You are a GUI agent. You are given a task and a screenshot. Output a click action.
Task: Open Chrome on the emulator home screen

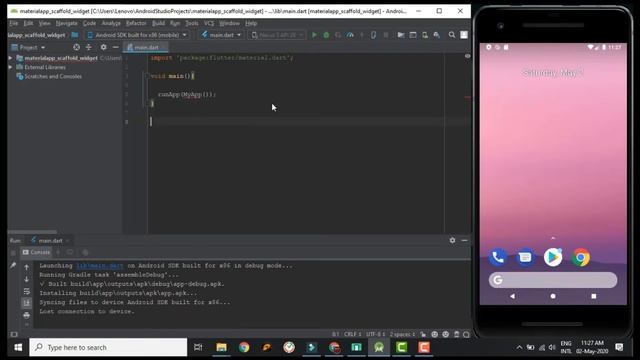[581, 258]
